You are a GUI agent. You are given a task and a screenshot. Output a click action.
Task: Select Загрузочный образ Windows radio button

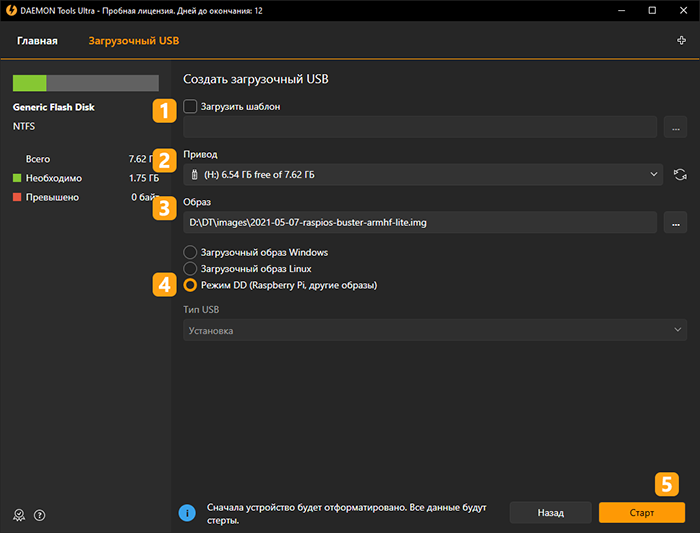click(190, 252)
